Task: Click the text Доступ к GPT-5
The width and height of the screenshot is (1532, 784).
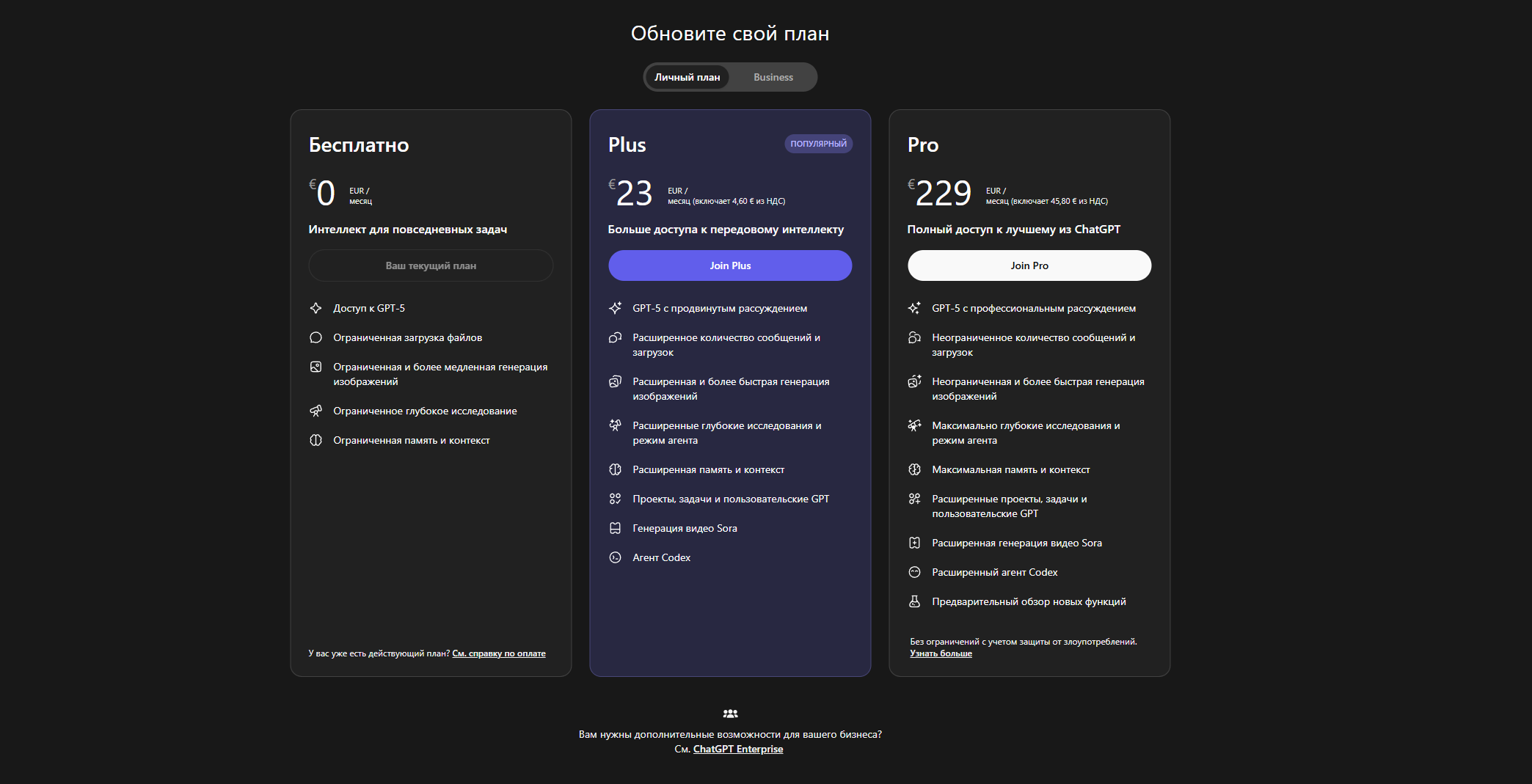Action: click(x=369, y=308)
